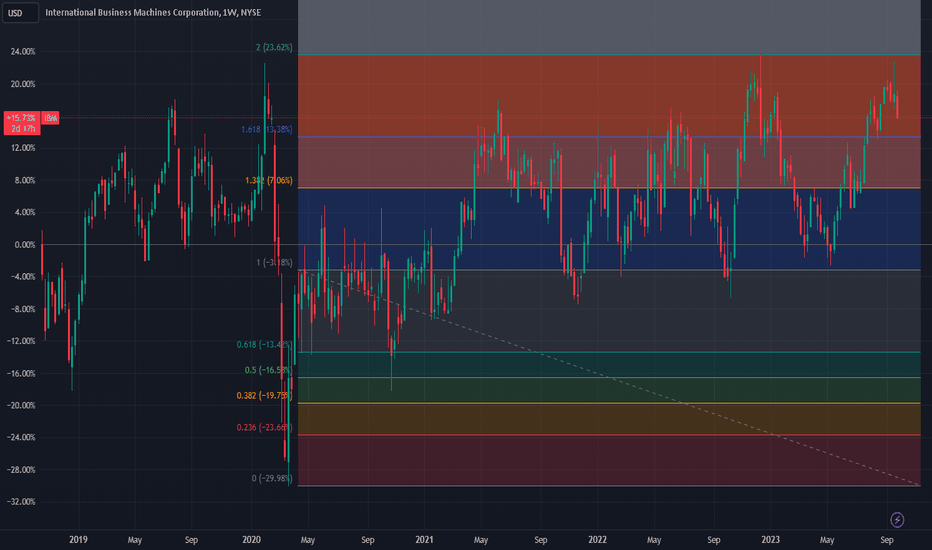Click the 2021 label on time axis
This screenshot has width=932, height=550.
[424, 540]
